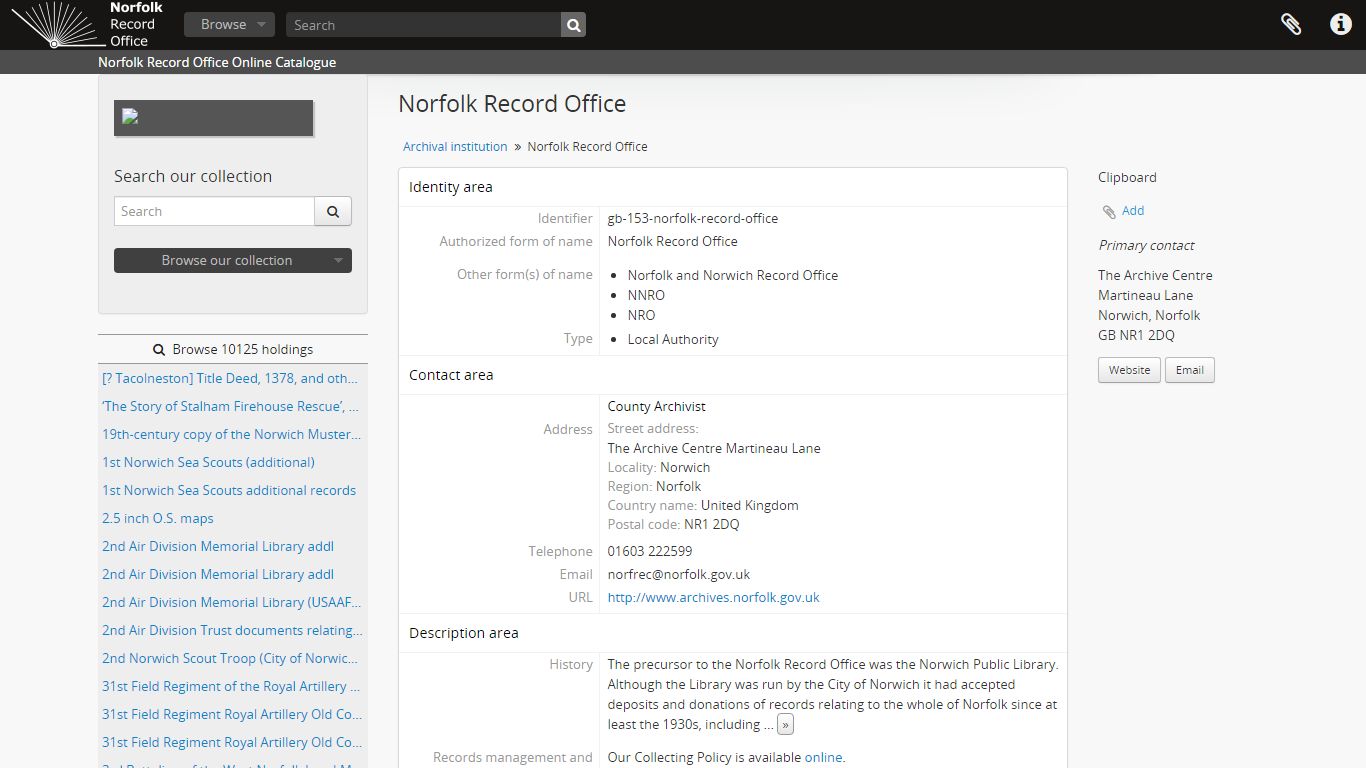The image size is (1366, 768).
Task: Click postal code NR1 2DQ in address
Action: pos(712,524)
